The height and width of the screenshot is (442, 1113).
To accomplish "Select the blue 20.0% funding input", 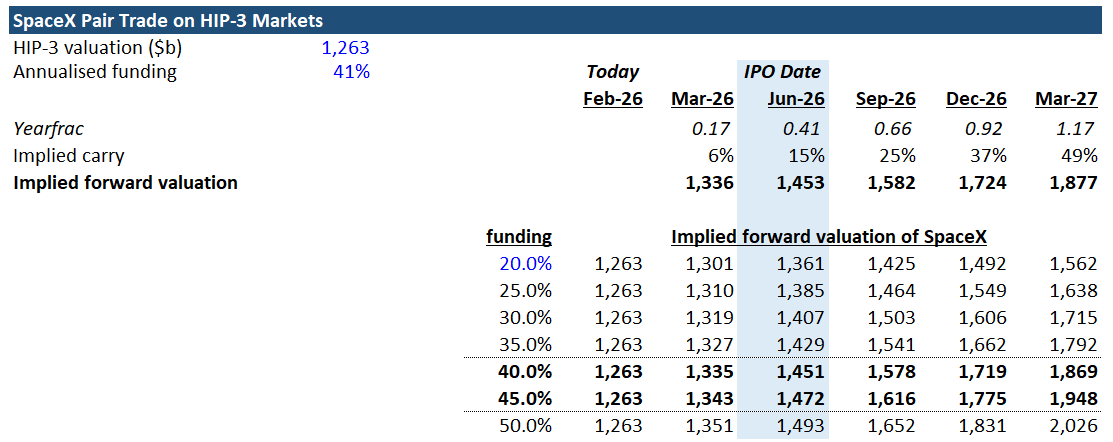I will click(525, 263).
